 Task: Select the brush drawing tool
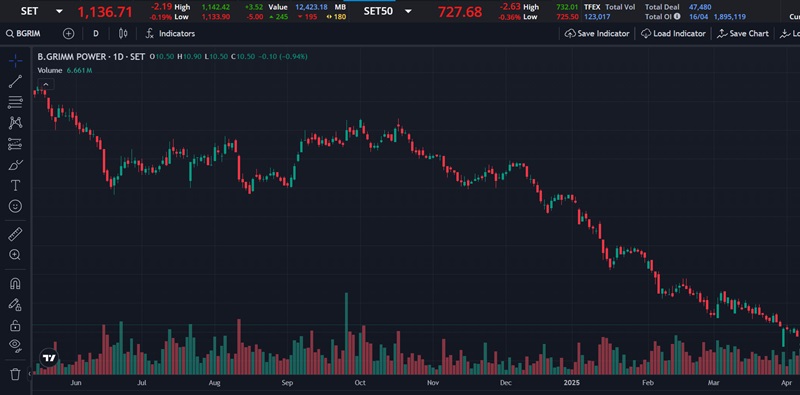[15, 165]
